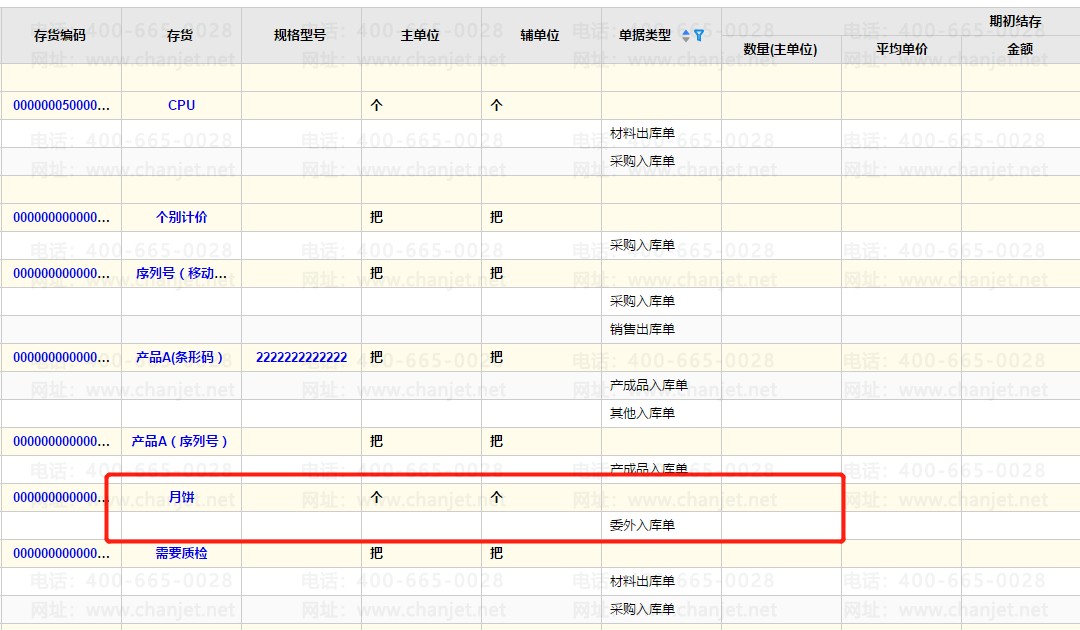This screenshot has height=630, width=1080.
Task: Open the 需要质检 inventory link
Action: coord(181,553)
